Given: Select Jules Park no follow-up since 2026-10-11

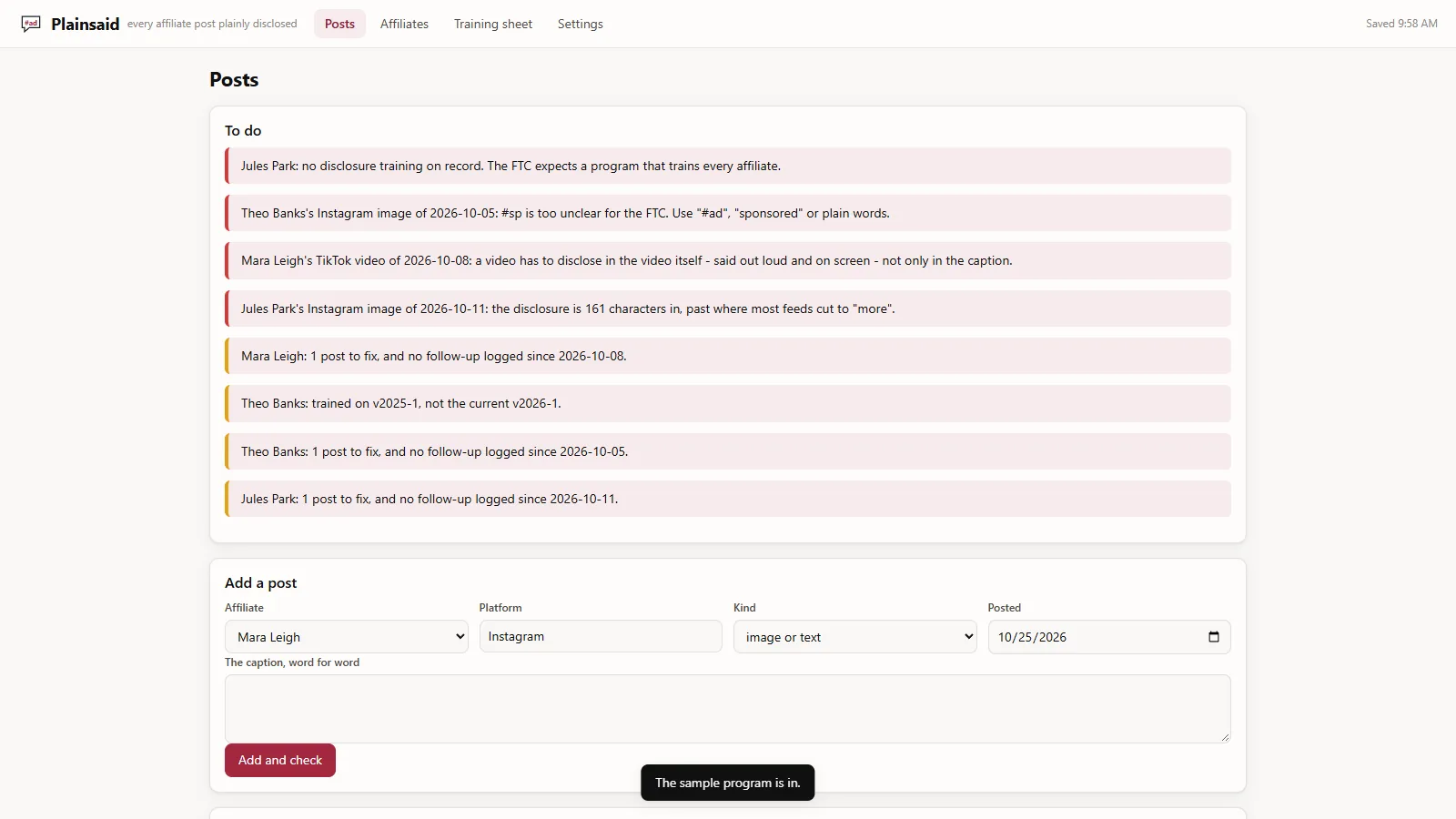Looking at the screenshot, I should (728, 499).
